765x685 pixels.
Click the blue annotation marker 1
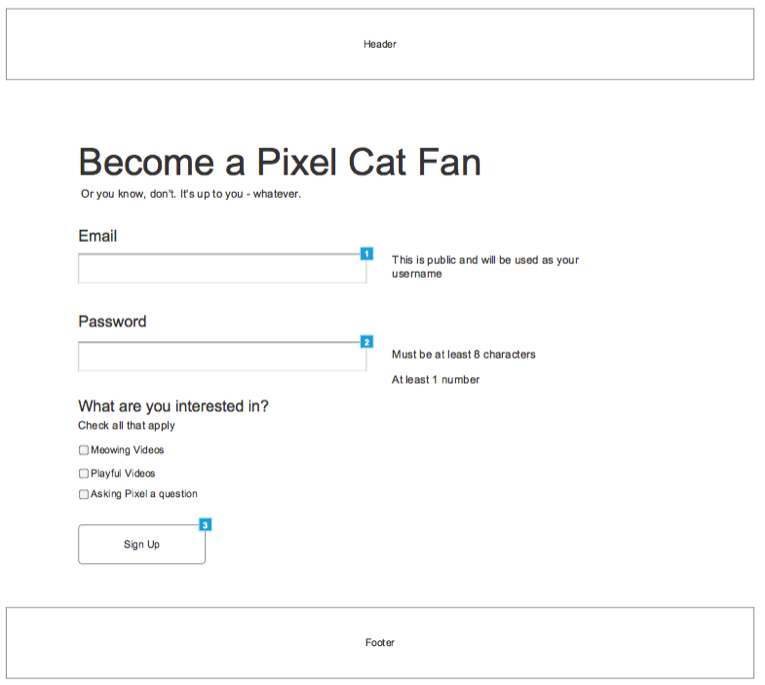[x=366, y=254]
